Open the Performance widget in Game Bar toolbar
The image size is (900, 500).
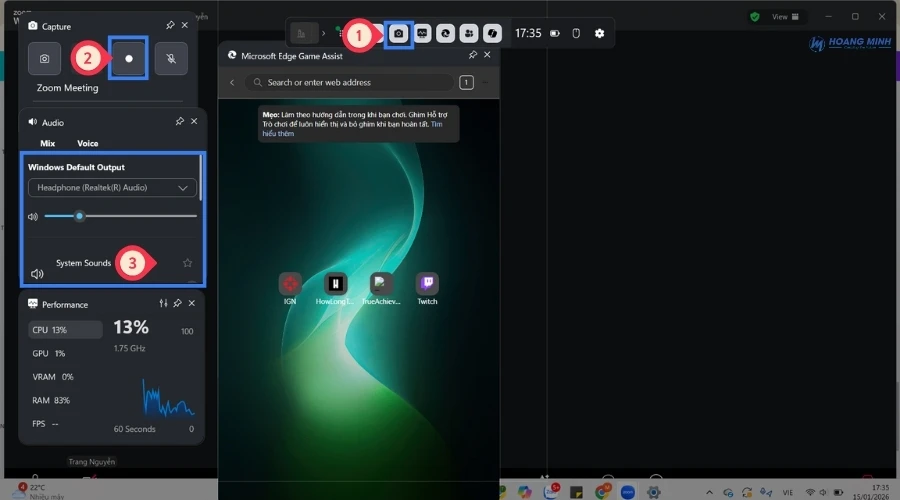(x=422, y=33)
